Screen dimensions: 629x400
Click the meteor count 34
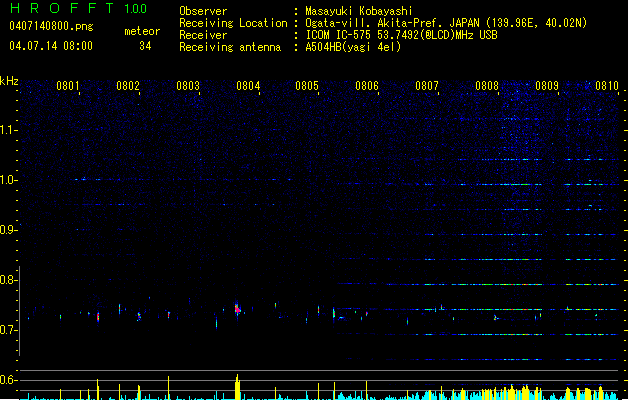(145, 46)
